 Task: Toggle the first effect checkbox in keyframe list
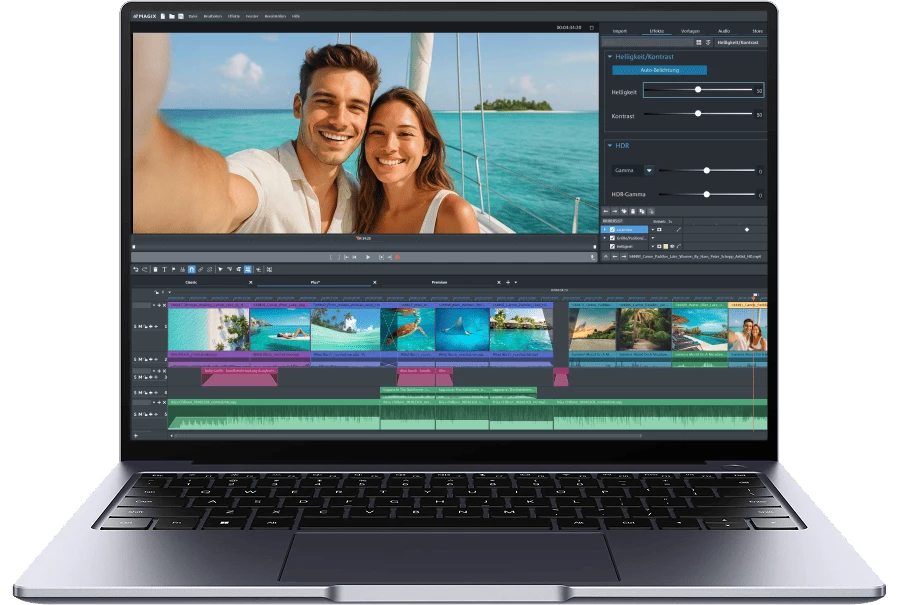(612, 229)
